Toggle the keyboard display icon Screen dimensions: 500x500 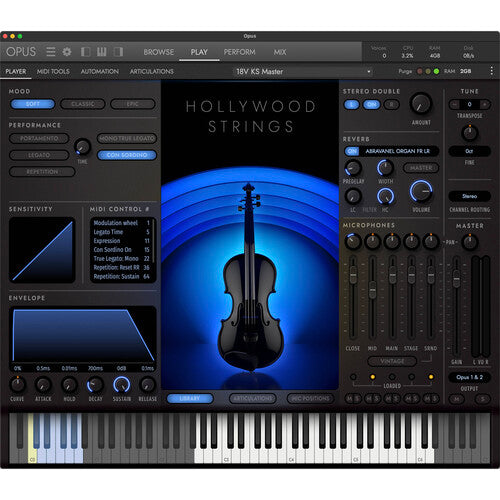pyautogui.click(x=102, y=52)
